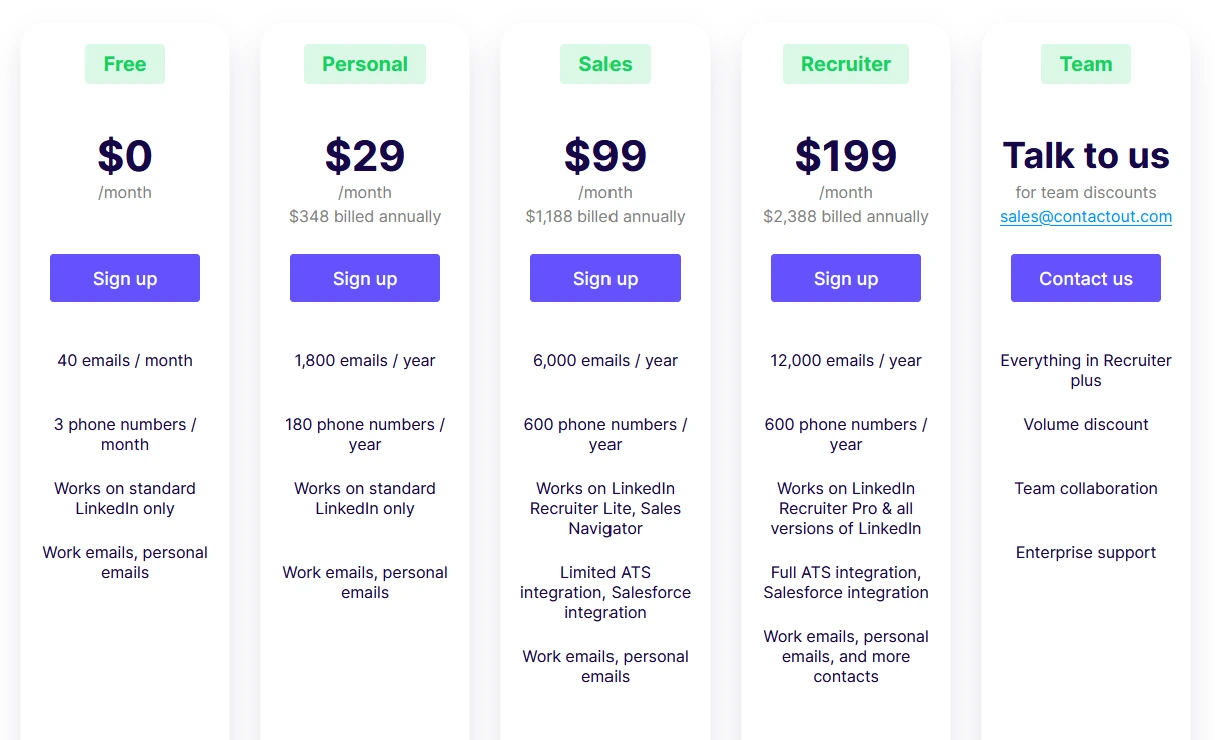Image resolution: width=1215 pixels, height=740 pixels.
Task: Click the Talk to us heading
Action: [x=1085, y=156]
